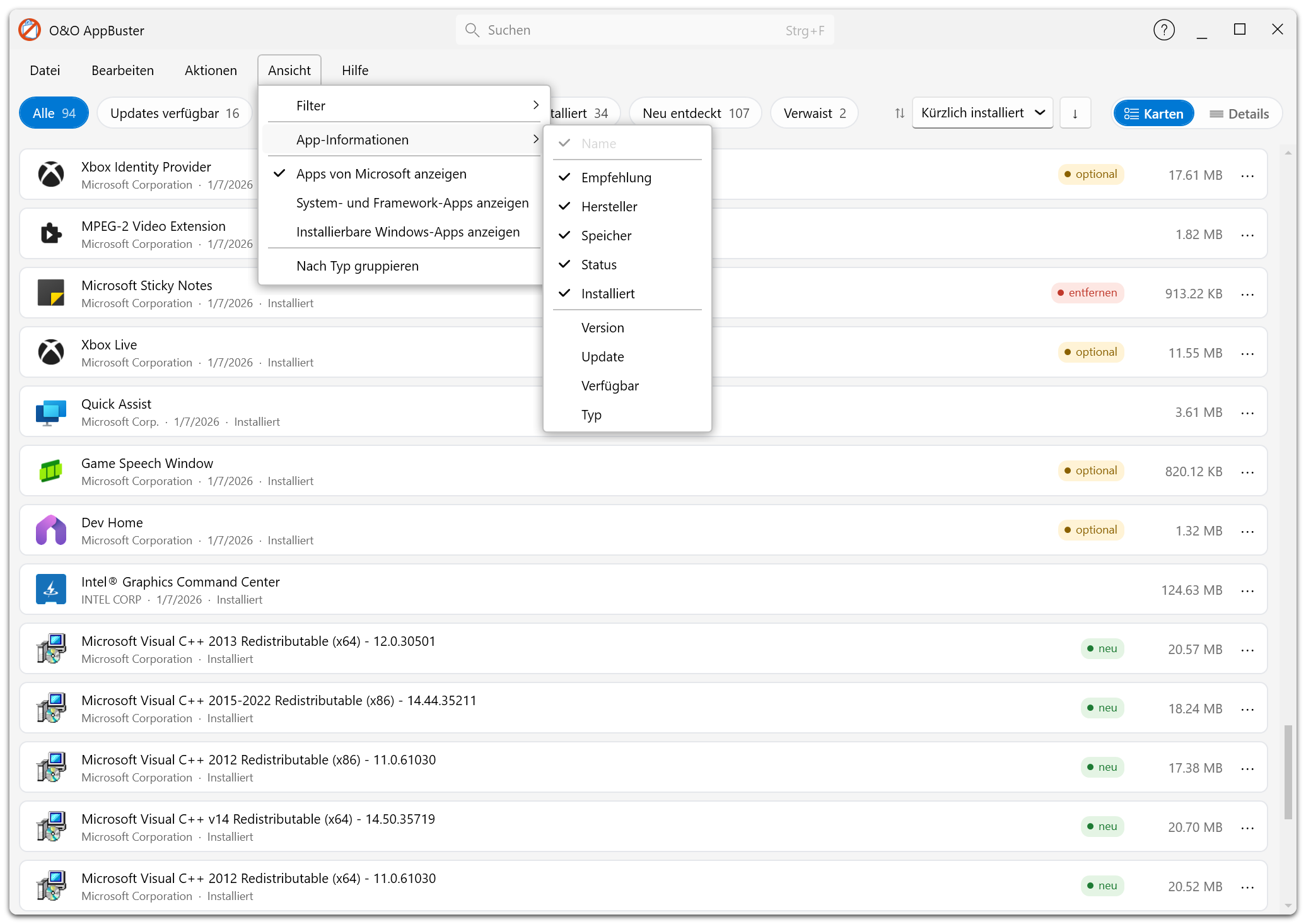The height and width of the screenshot is (924, 1306).
Task: Uncheck Empfehlung in App-Informationen
Action: coord(627,178)
